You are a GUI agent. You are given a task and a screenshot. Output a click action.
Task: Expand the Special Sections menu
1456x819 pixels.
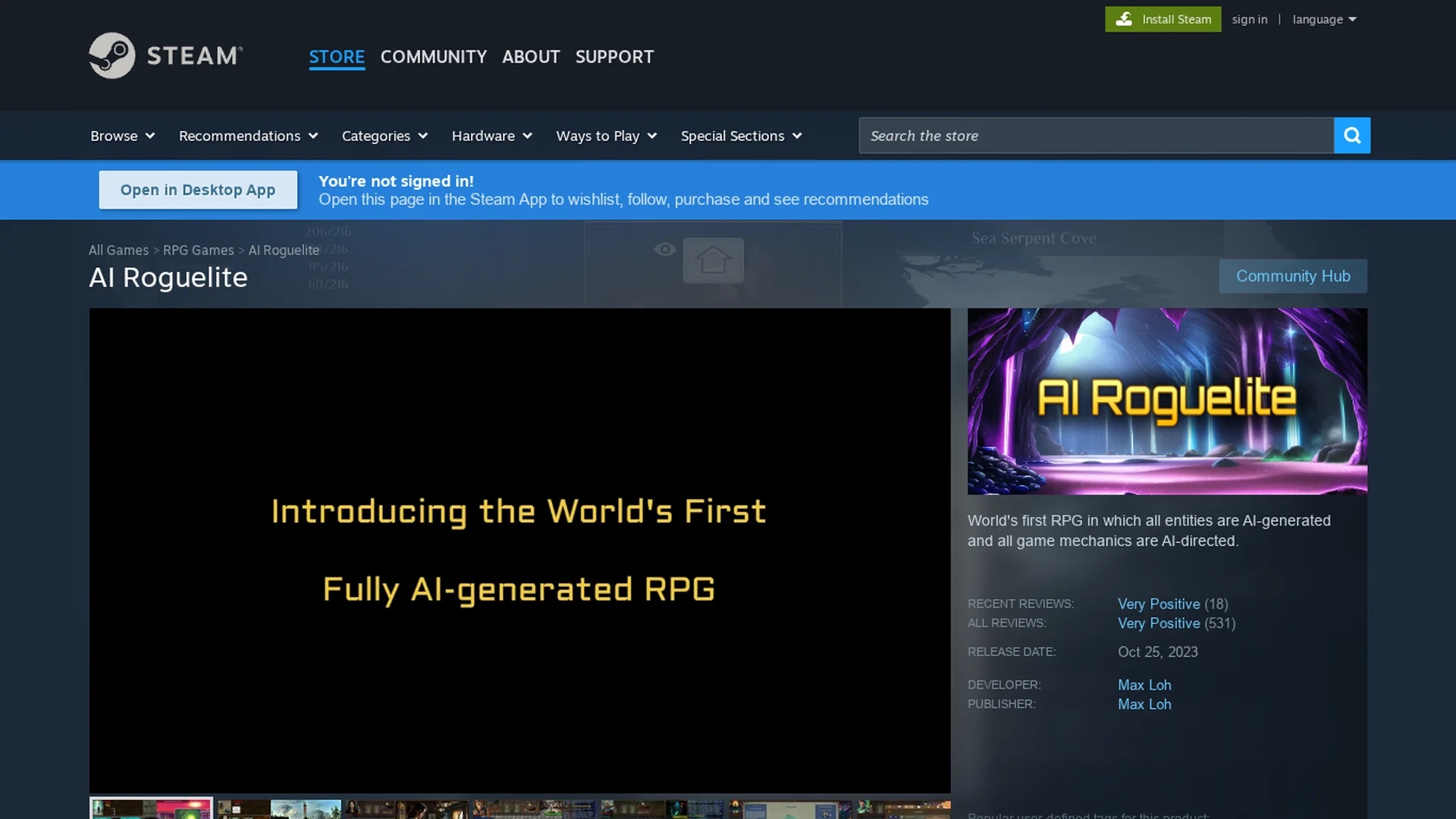tap(741, 136)
